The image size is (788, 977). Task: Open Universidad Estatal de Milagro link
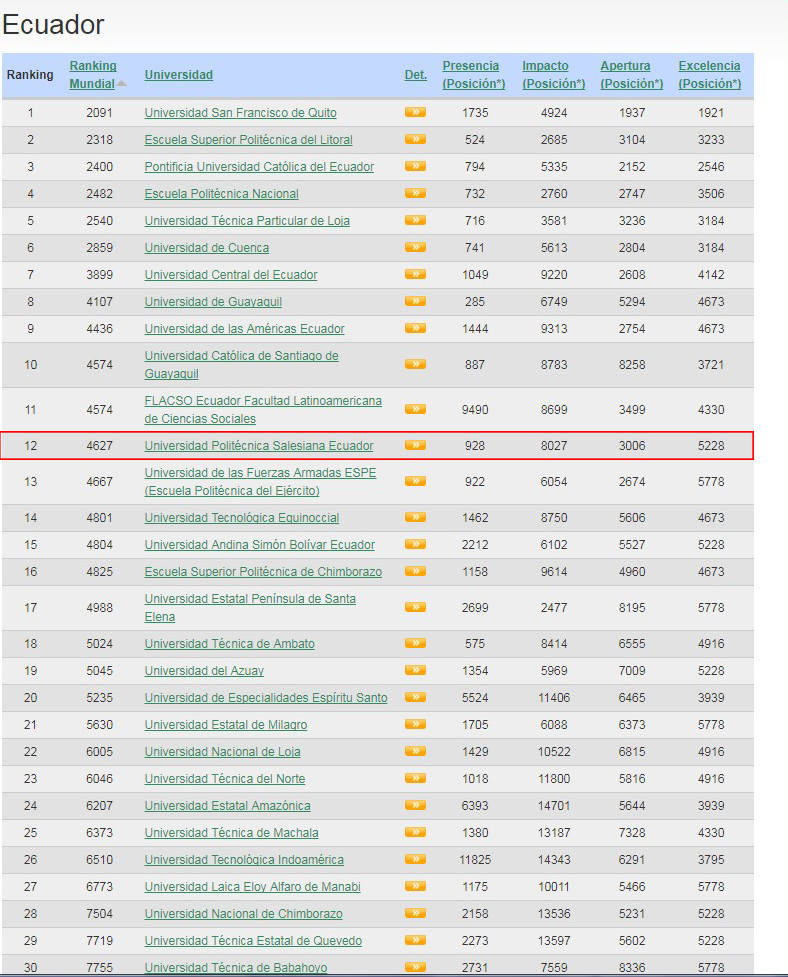226,725
